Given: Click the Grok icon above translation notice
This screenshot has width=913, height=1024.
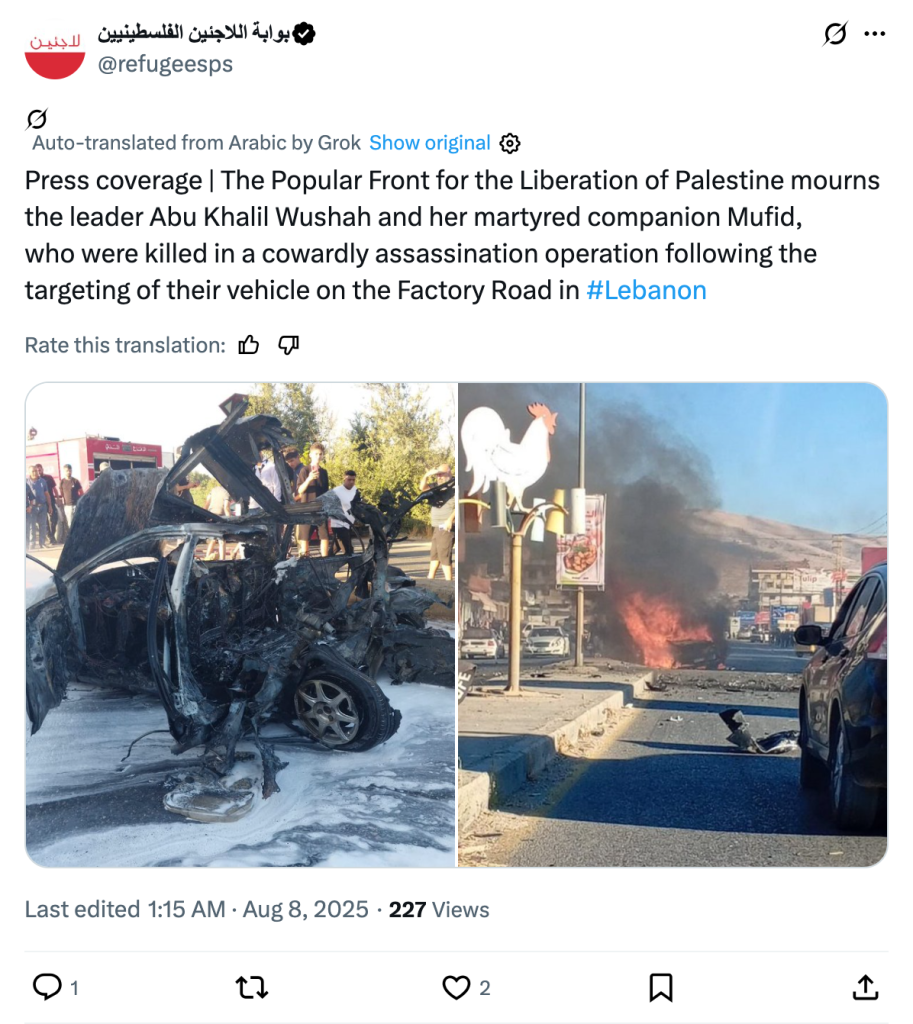Looking at the screenshot, I should tap(37, 120).
